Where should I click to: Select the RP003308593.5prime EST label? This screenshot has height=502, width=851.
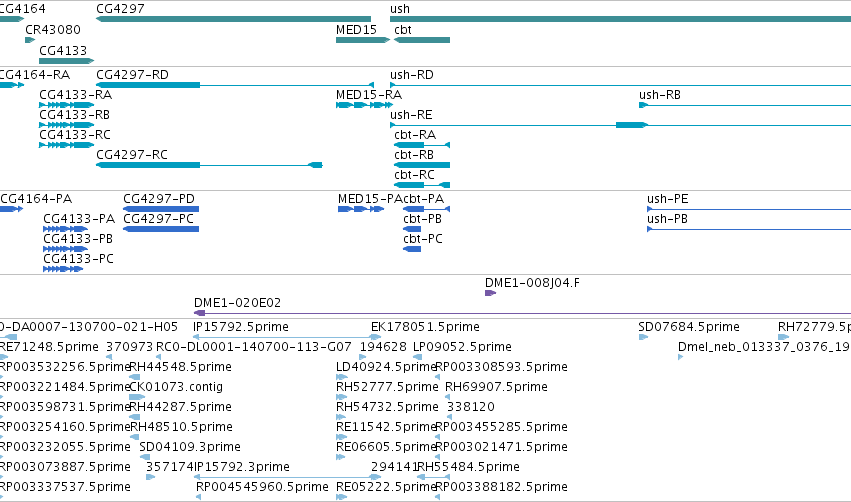click(x=501, y=367)
